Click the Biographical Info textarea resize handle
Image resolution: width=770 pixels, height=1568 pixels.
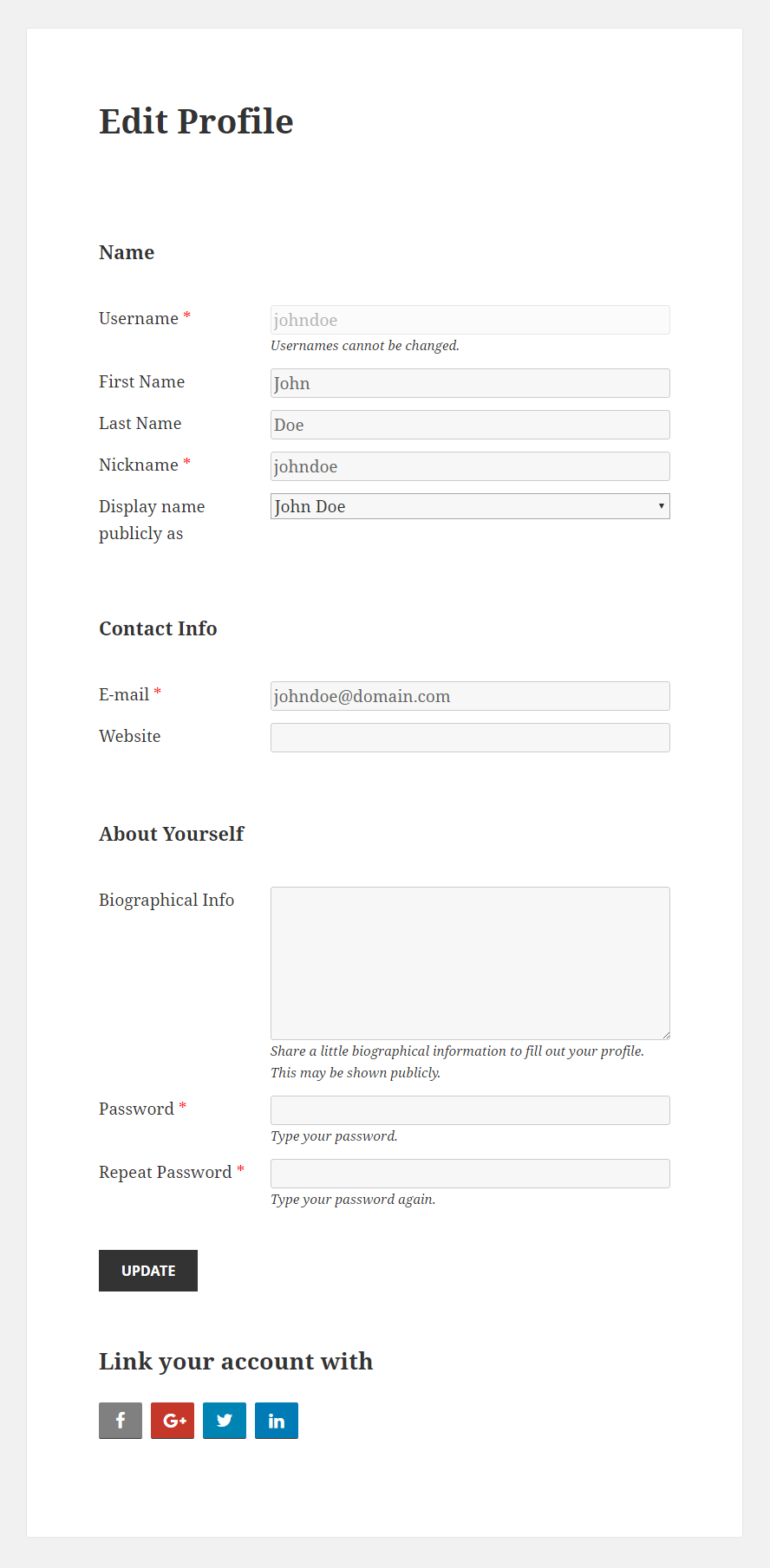665,1034
